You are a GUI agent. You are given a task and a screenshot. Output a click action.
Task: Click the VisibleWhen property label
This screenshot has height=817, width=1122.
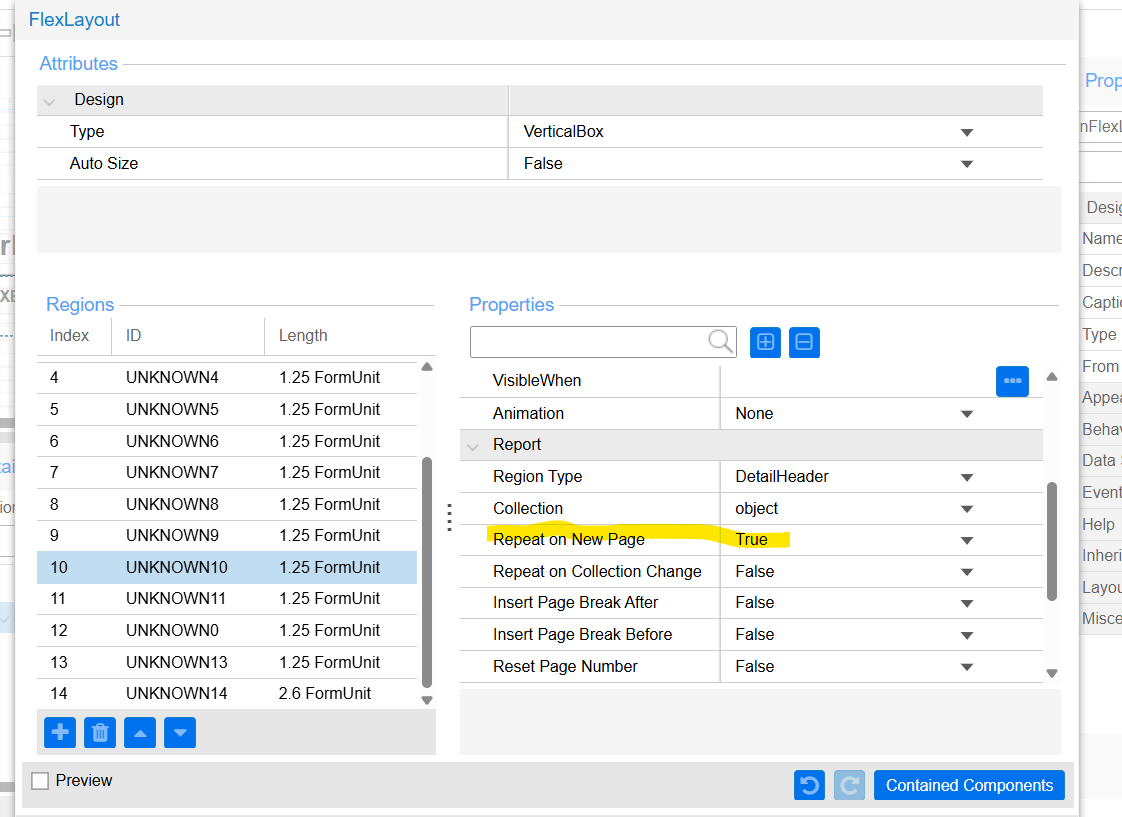pyautogui.click(x=537, y=381)
